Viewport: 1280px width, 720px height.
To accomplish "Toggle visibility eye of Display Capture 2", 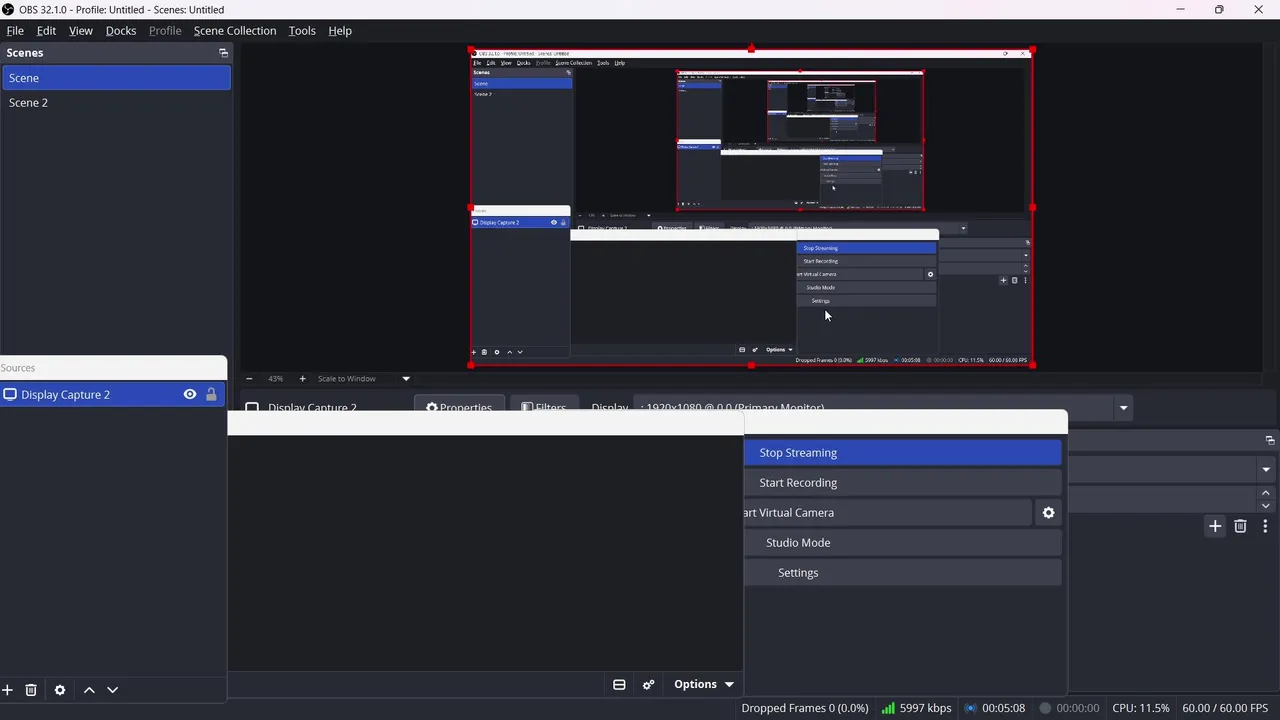I will pyautogui.click(x=190, y=394).
